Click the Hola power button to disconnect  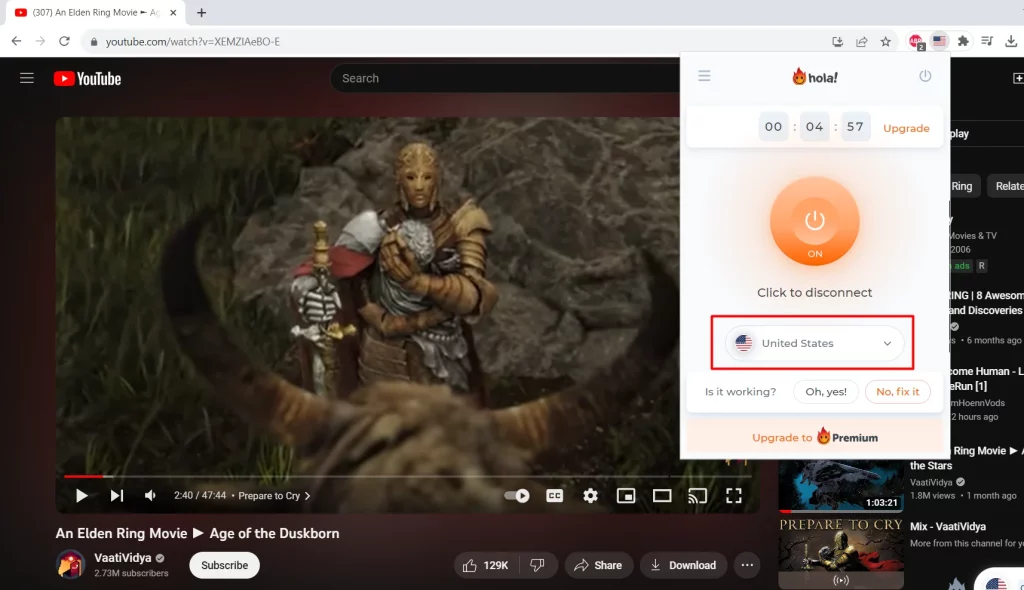(x=814, y=222)
